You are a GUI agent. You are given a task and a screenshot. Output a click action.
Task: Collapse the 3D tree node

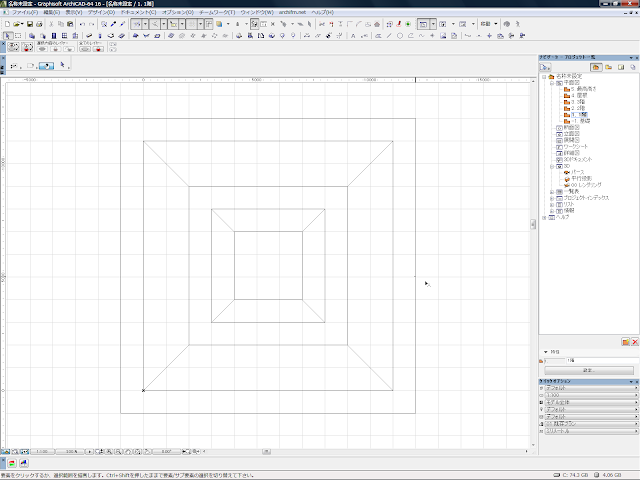(x=552, y=166)
